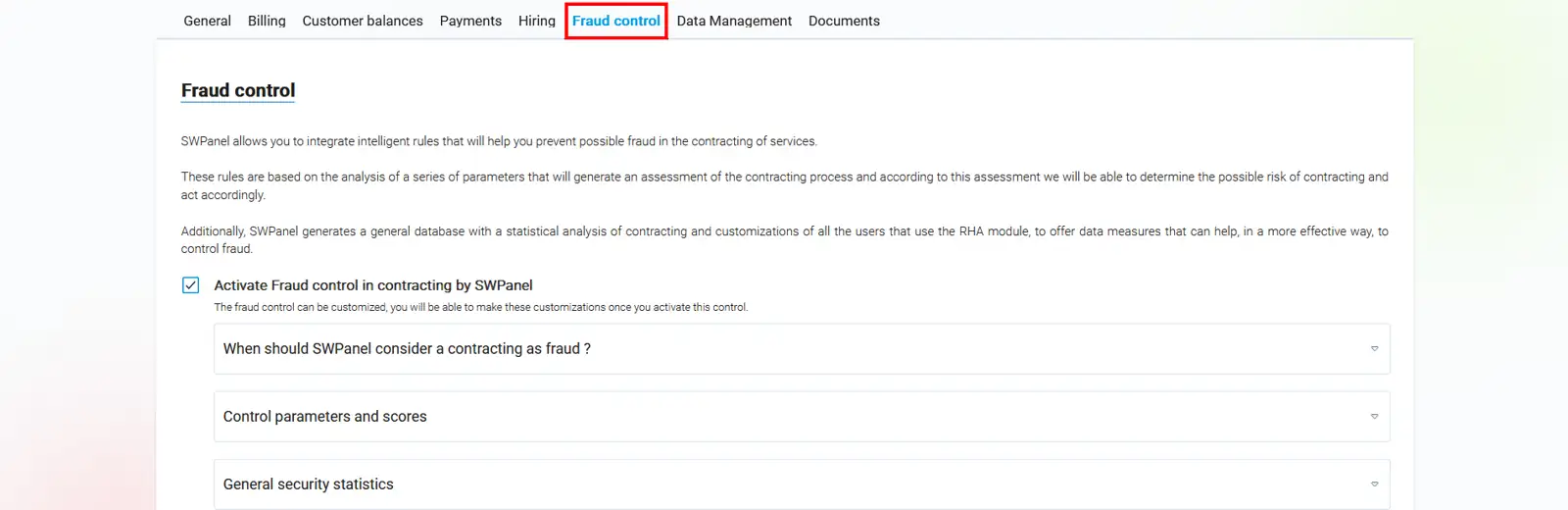Expand 'When should SWPanel consider a contracting as fraud'

coord(407,349)
